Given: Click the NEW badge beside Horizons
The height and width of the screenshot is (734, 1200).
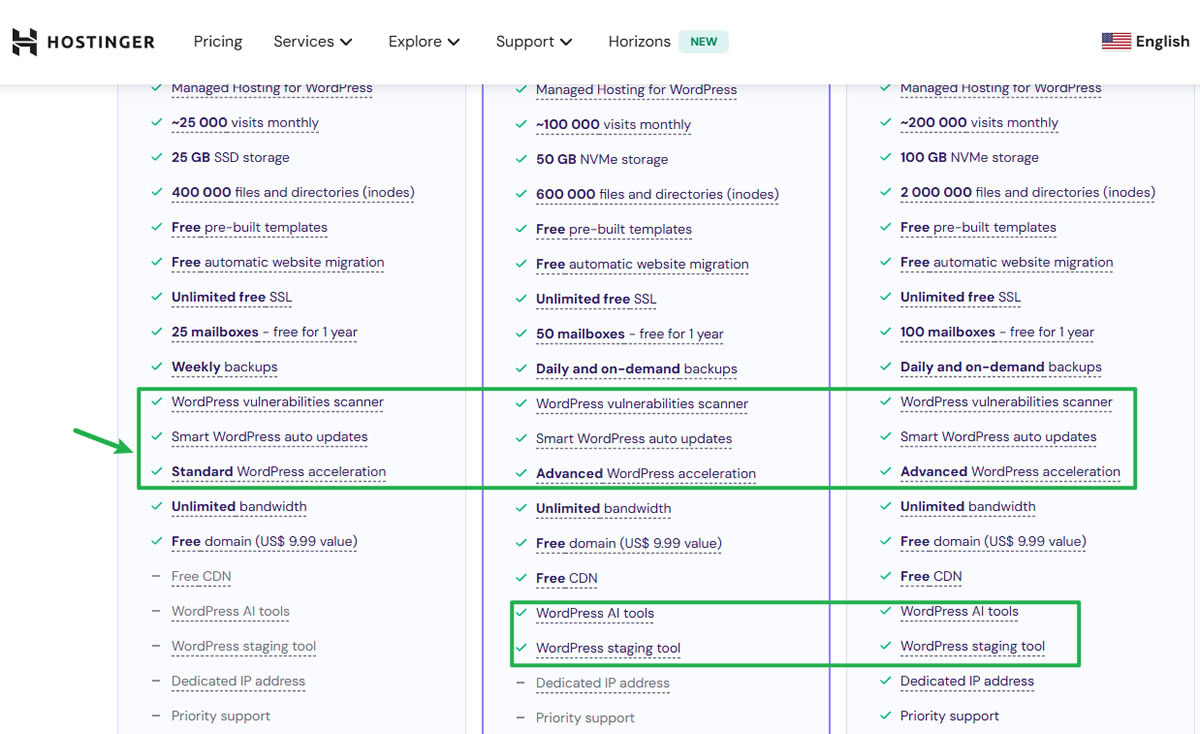Looking at the screenshot, I should 704,41.
